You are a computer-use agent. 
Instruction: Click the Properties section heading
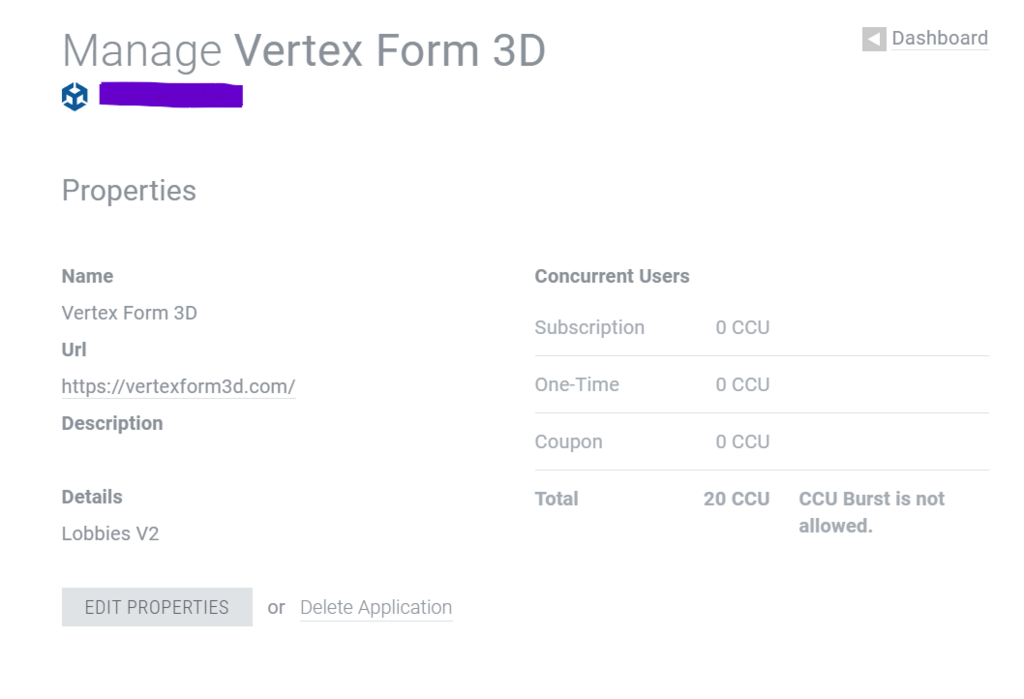coord(129,190)
